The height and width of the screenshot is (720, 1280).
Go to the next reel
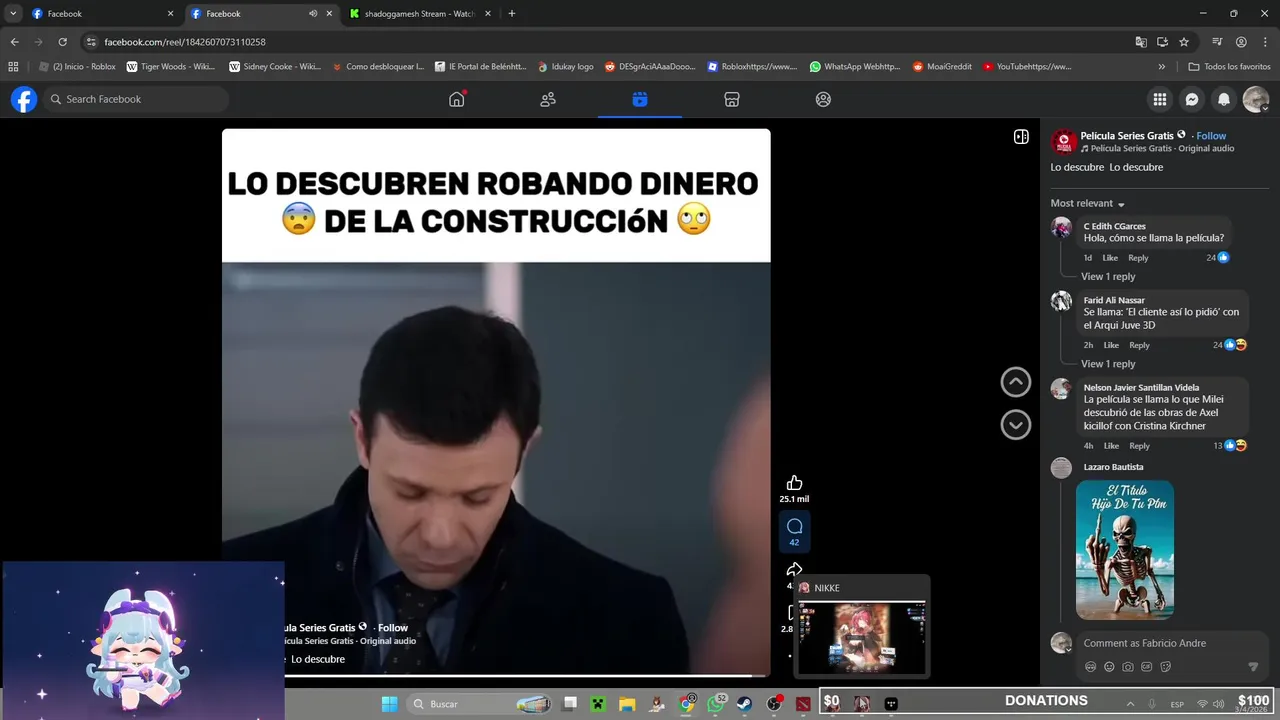point(1016,424)
